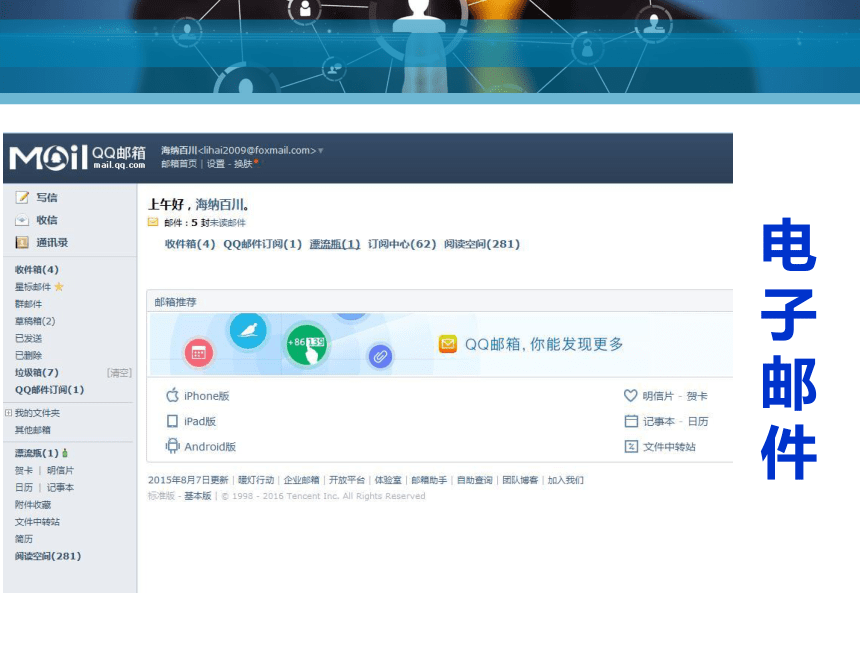860x645 pixels.
Task: Click the calendar icon beside 记事本 - 日历
Action: click(x=631, y=421)
